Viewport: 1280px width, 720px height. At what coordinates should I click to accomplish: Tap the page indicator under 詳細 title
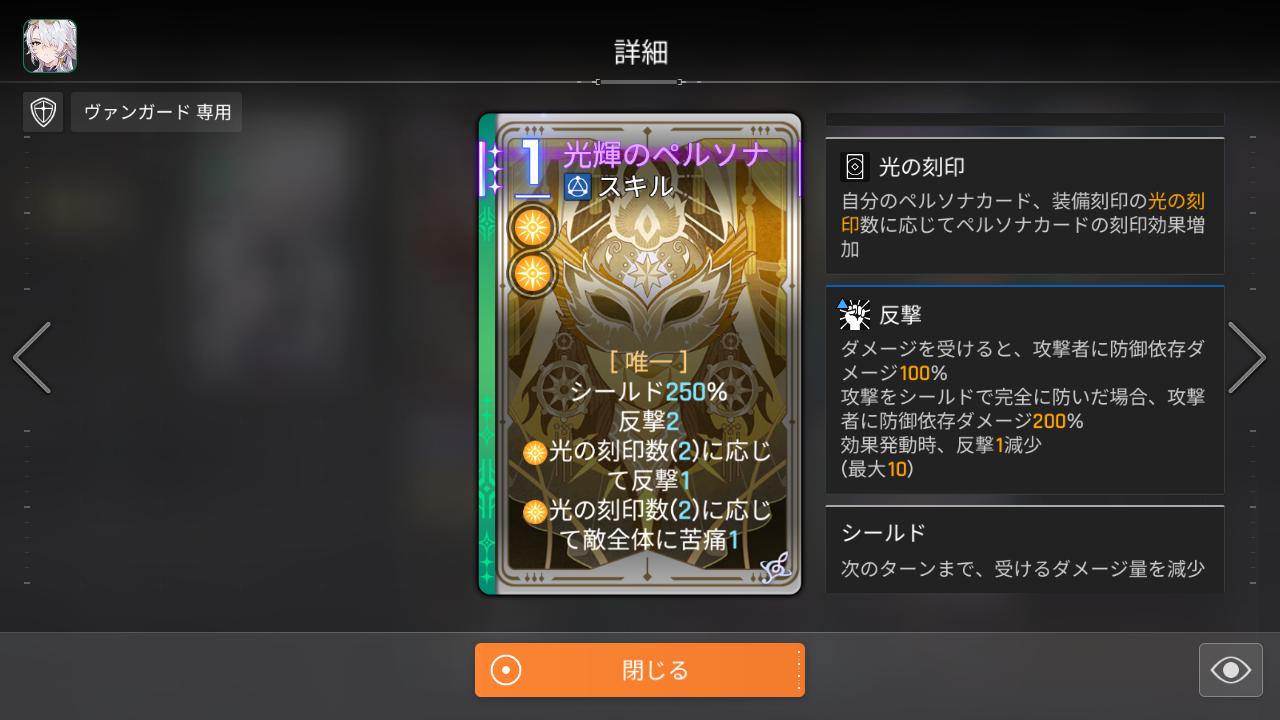tap(640, 82)
